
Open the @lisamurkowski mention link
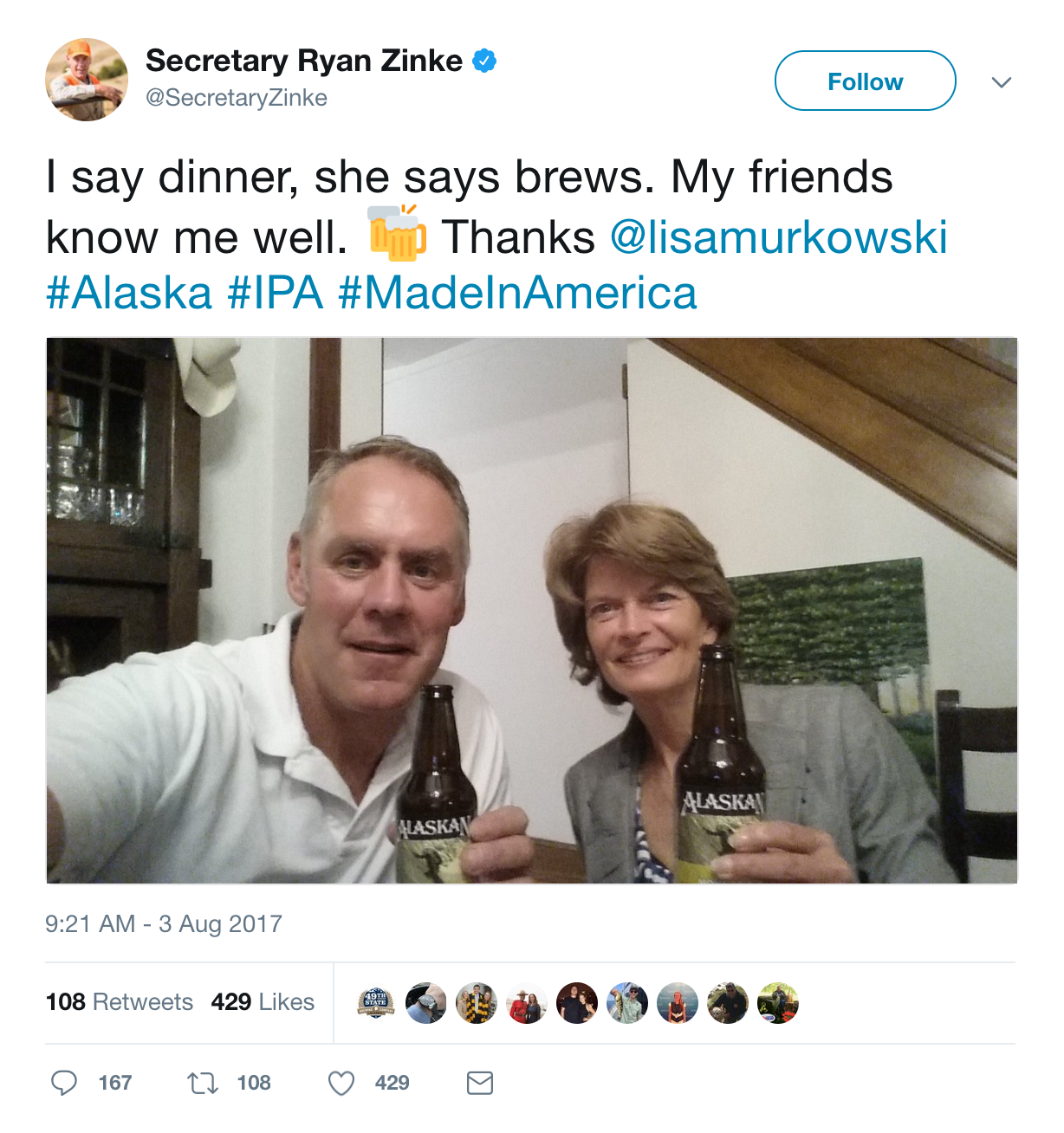click(x=778, y=236)
